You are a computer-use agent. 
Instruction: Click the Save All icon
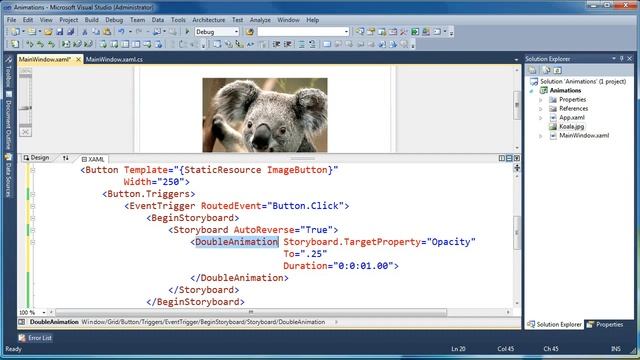click(70, 31)
